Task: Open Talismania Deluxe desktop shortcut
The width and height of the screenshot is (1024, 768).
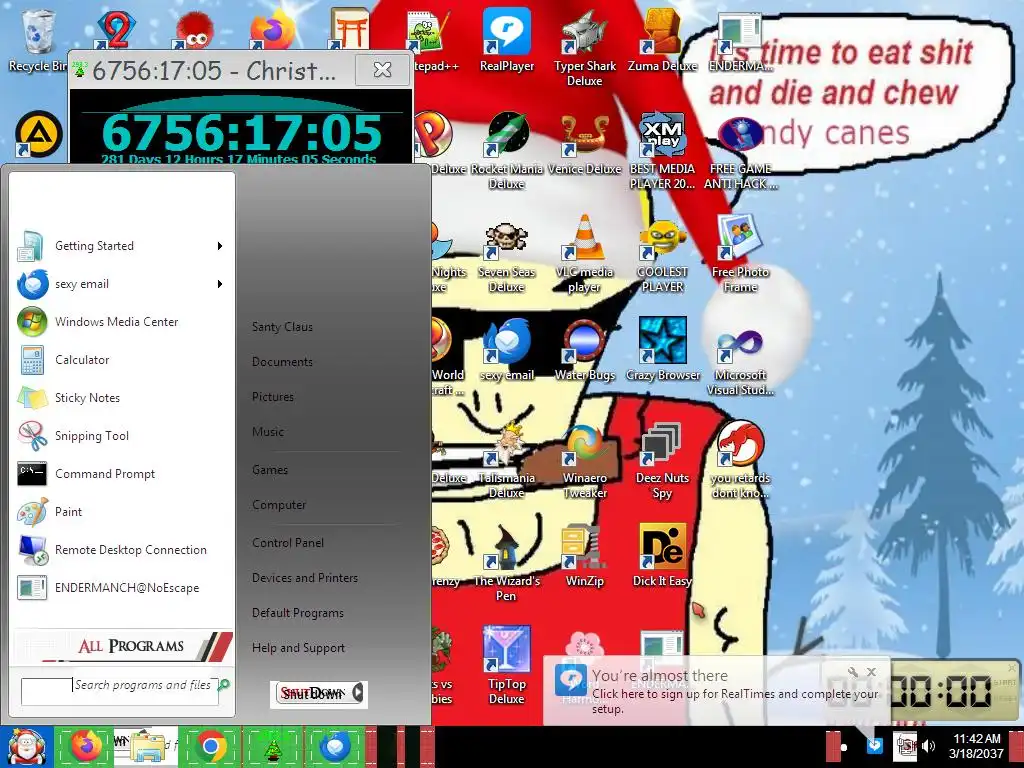Action: (x=507, y=460)
